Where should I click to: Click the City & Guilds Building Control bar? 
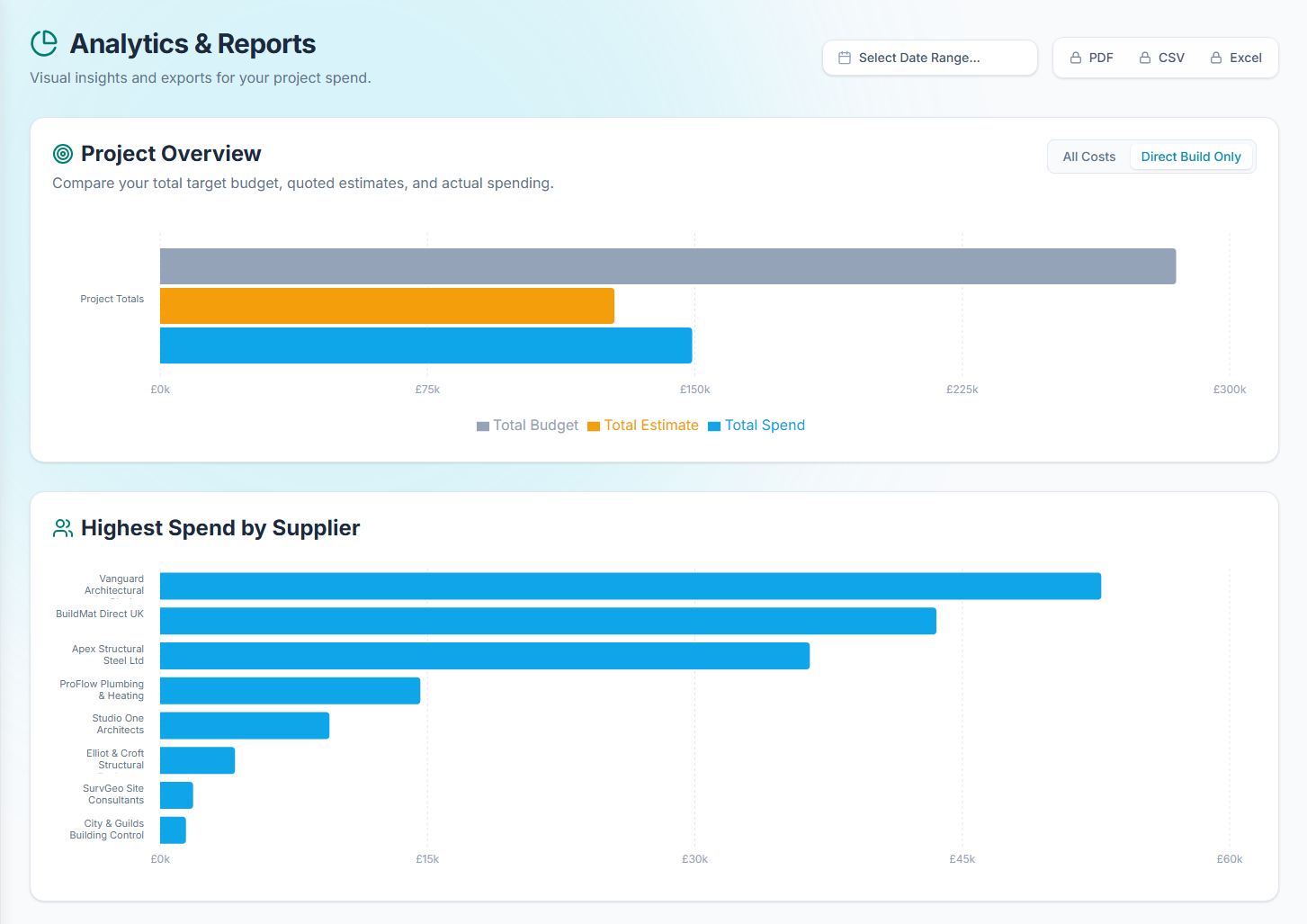[173, 830]
